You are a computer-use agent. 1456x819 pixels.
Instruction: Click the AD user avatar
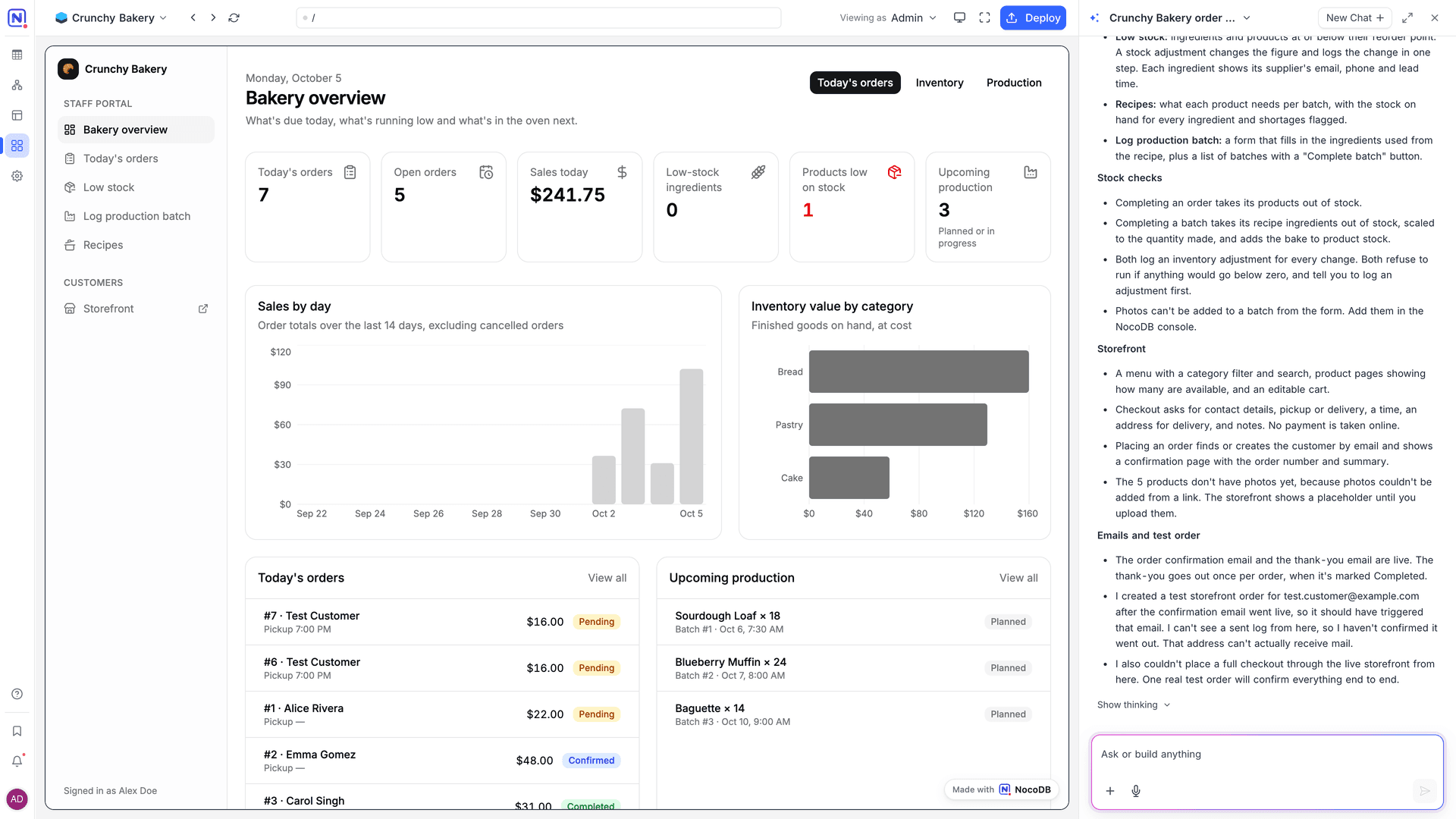(x=17, y=799)
